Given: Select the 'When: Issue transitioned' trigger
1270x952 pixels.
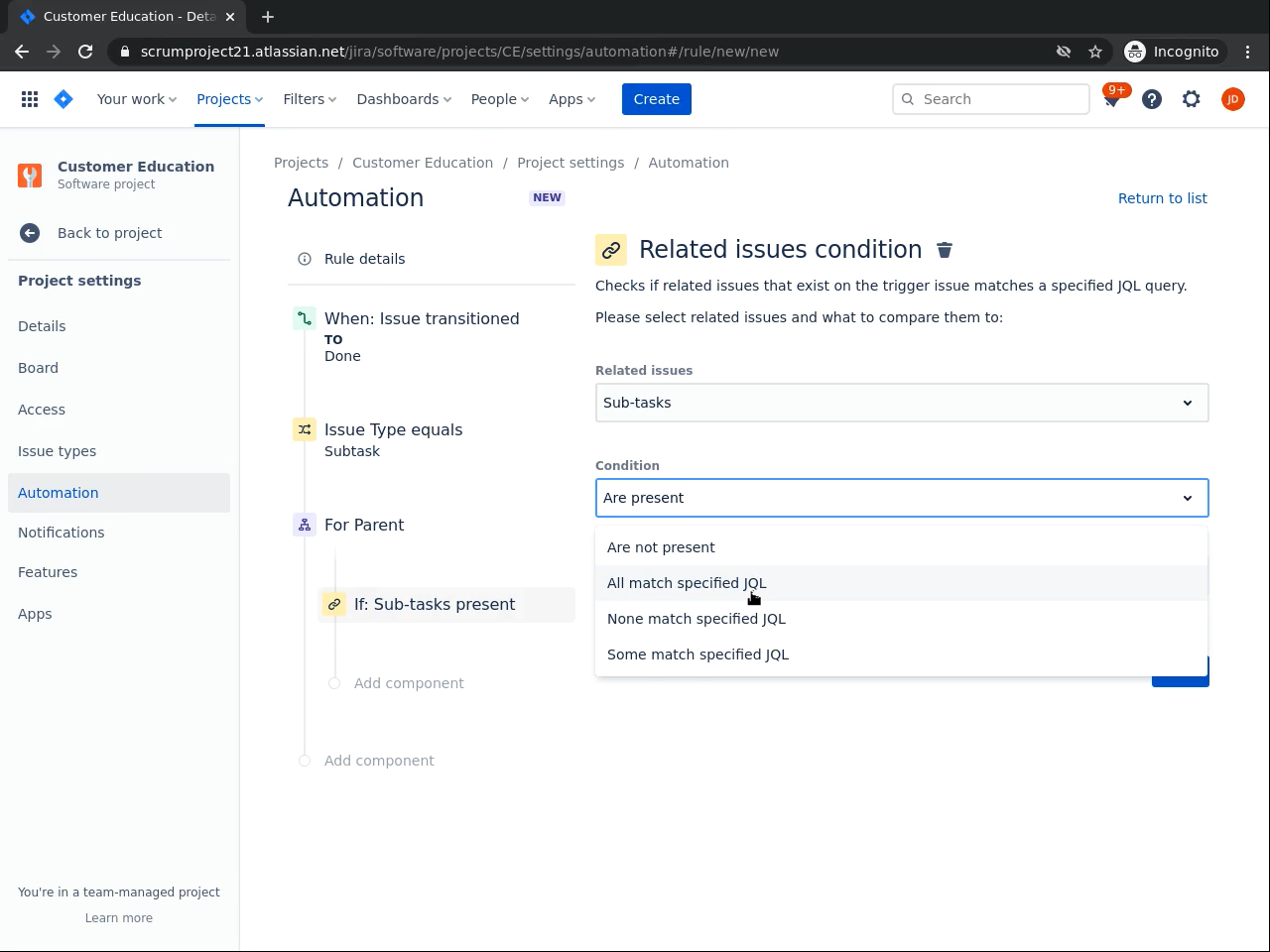Looking at the screenshot, I should (422, 319).
